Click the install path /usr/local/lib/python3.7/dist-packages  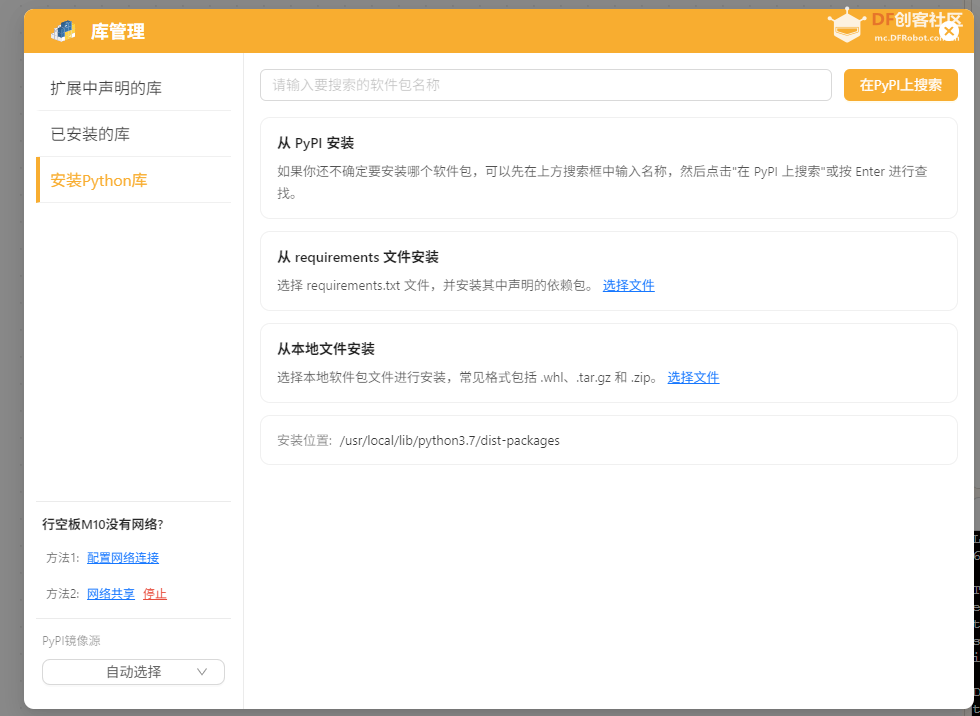[449, 440]
